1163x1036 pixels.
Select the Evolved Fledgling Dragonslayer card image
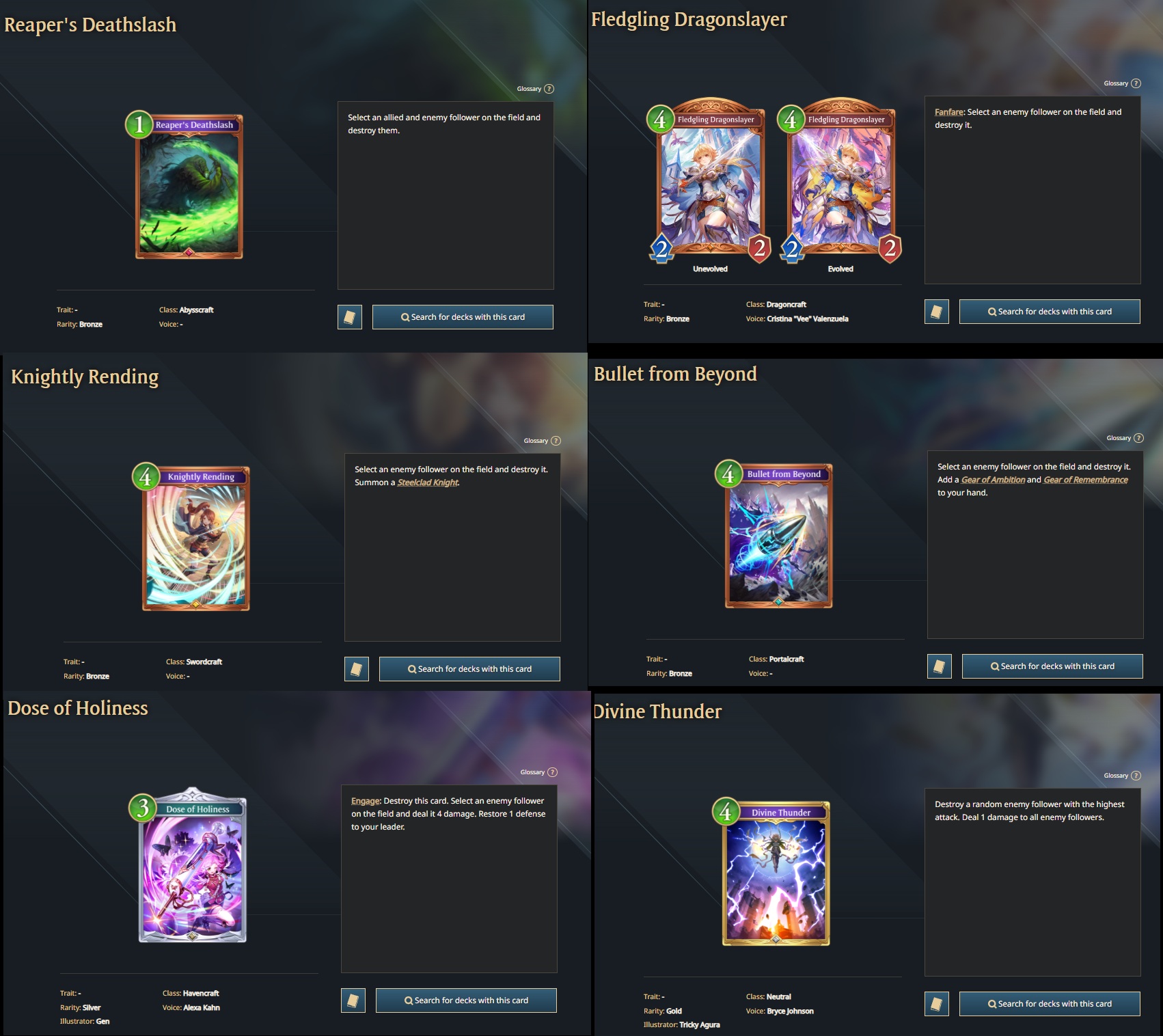tap(841, 180)
